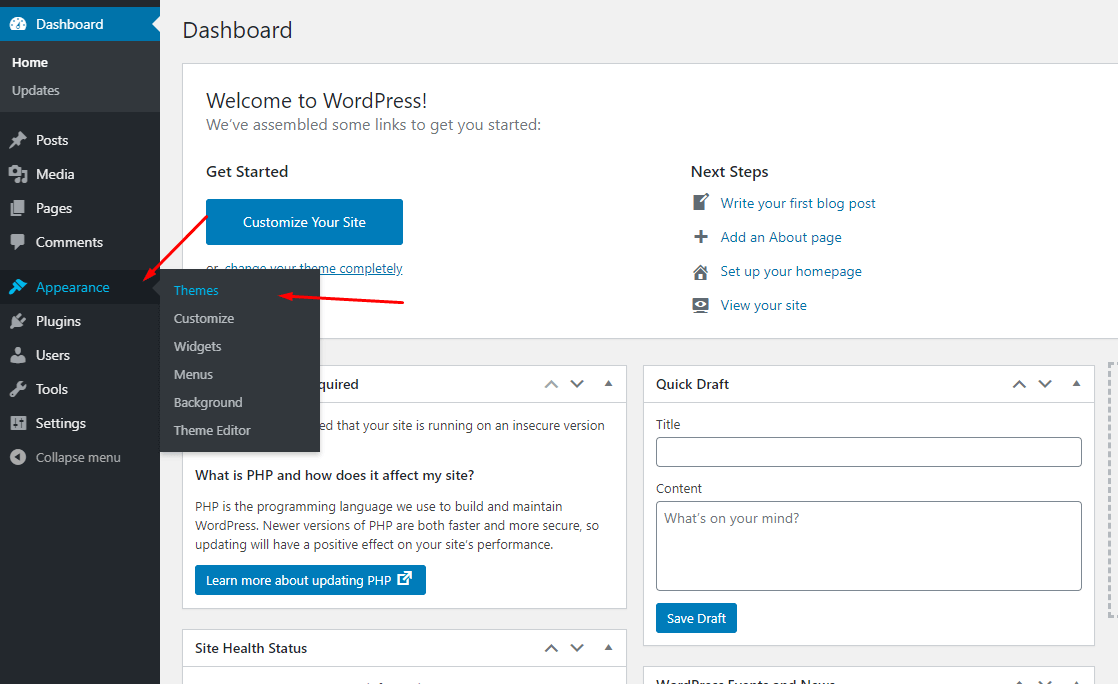Image resolution: width=1118 pixels, height=684 pixels.
Task: Click the Media icon in sidebar
Action: click(x=18, y=174)
